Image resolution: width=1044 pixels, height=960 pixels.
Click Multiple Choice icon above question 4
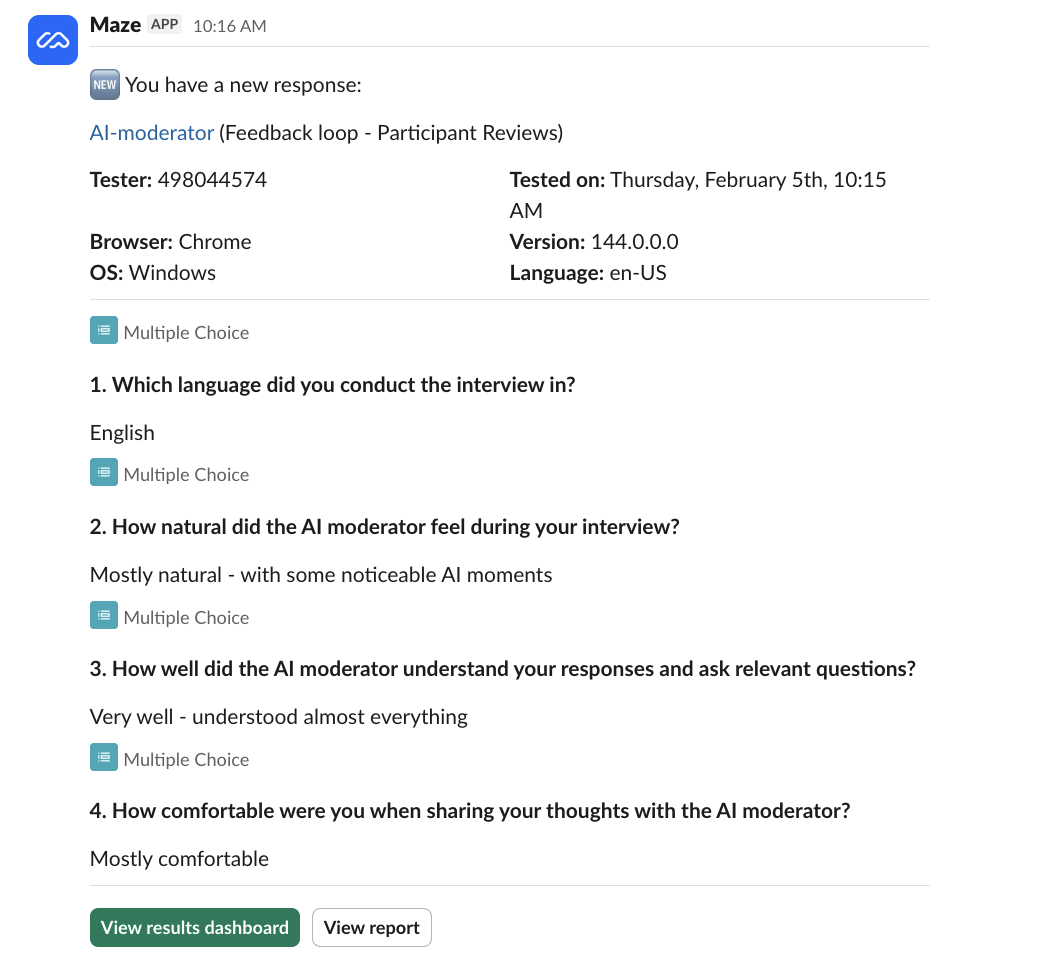104,758
